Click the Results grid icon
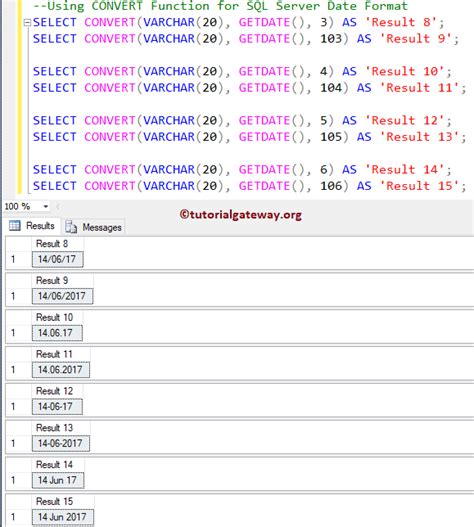 14,226
